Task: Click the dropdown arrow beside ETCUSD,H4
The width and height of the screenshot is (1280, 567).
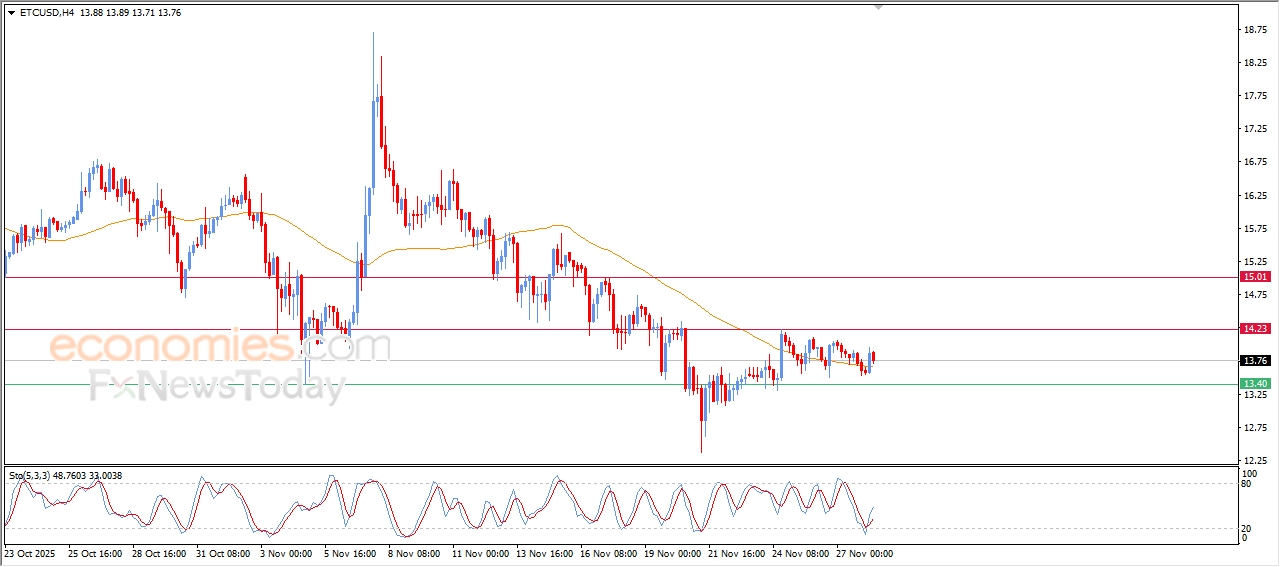Action: coord(11,13)
